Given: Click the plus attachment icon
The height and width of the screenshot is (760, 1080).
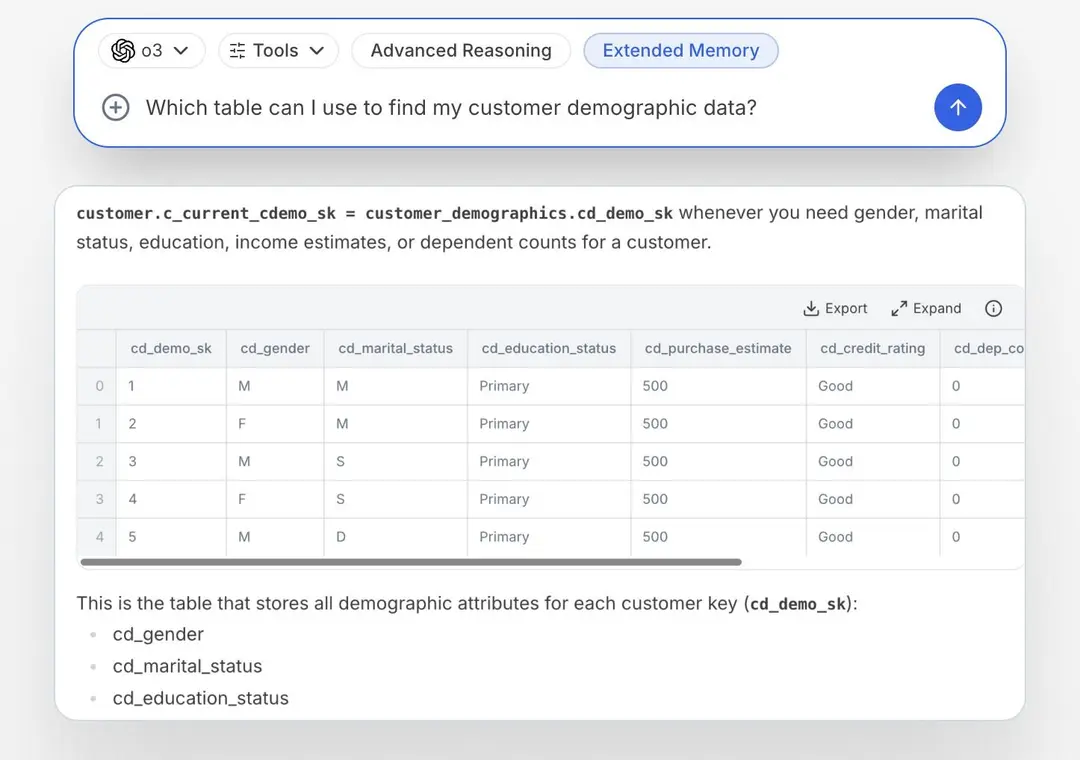Looking at the screenshot, I should pos(116,107).
